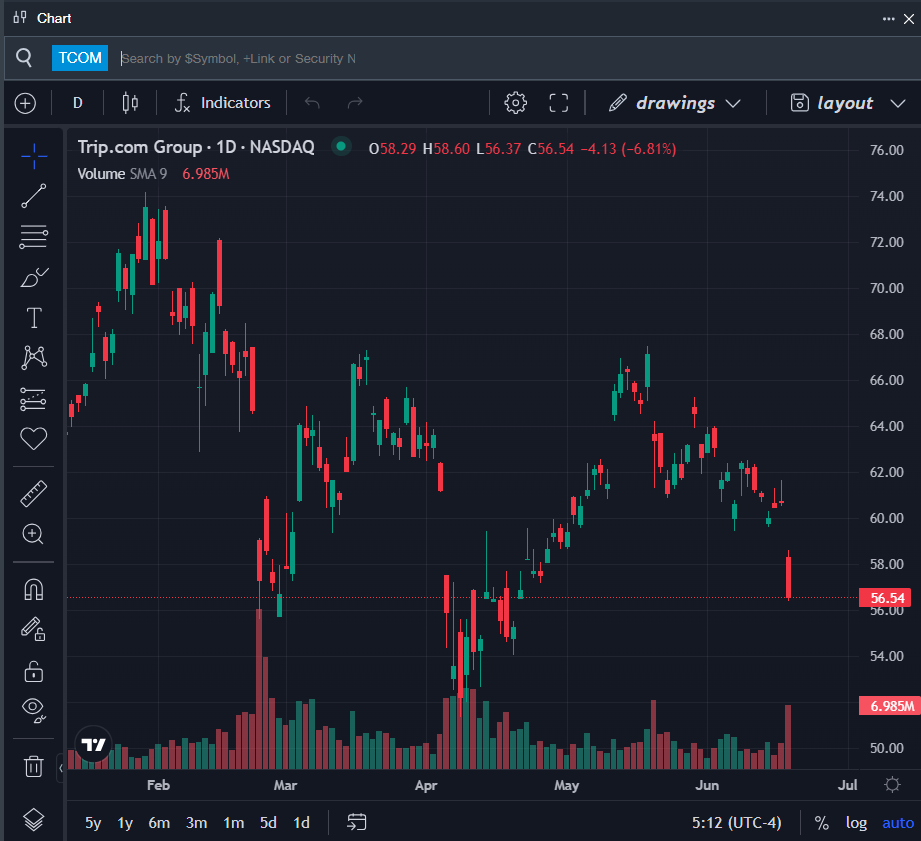
Task: Open the time axis settings gear
Action: [x=892, y=785]
